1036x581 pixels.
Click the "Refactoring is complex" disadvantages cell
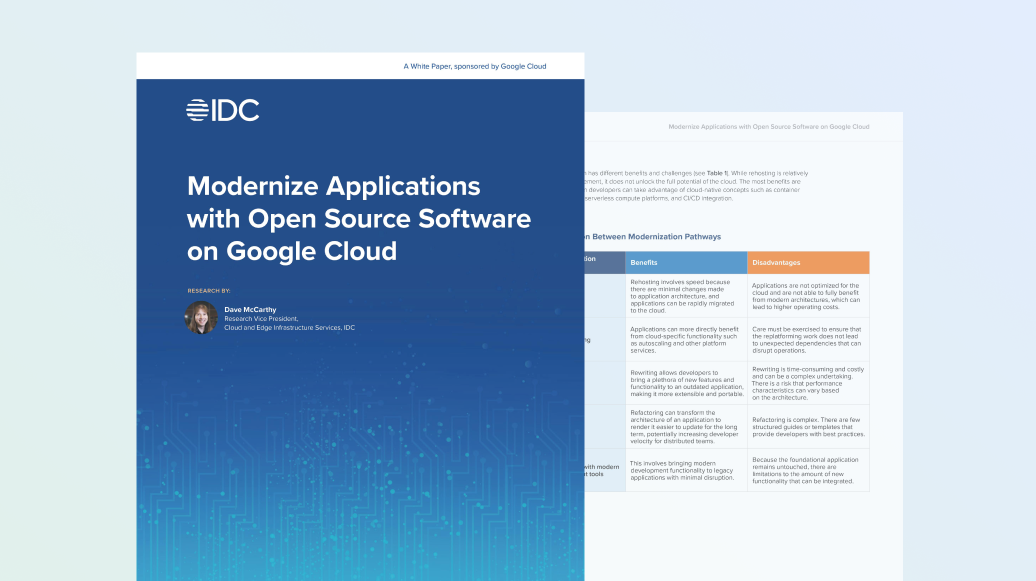click(x=808, y=427)
